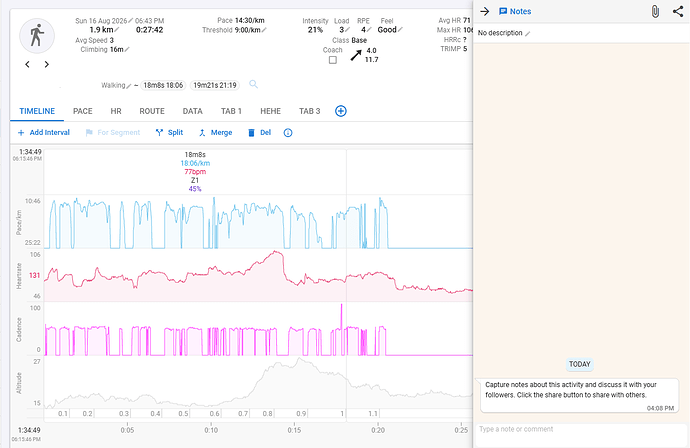
Task: Click Add Interval button
Action: pyautogui.click(x=44, y=132)
